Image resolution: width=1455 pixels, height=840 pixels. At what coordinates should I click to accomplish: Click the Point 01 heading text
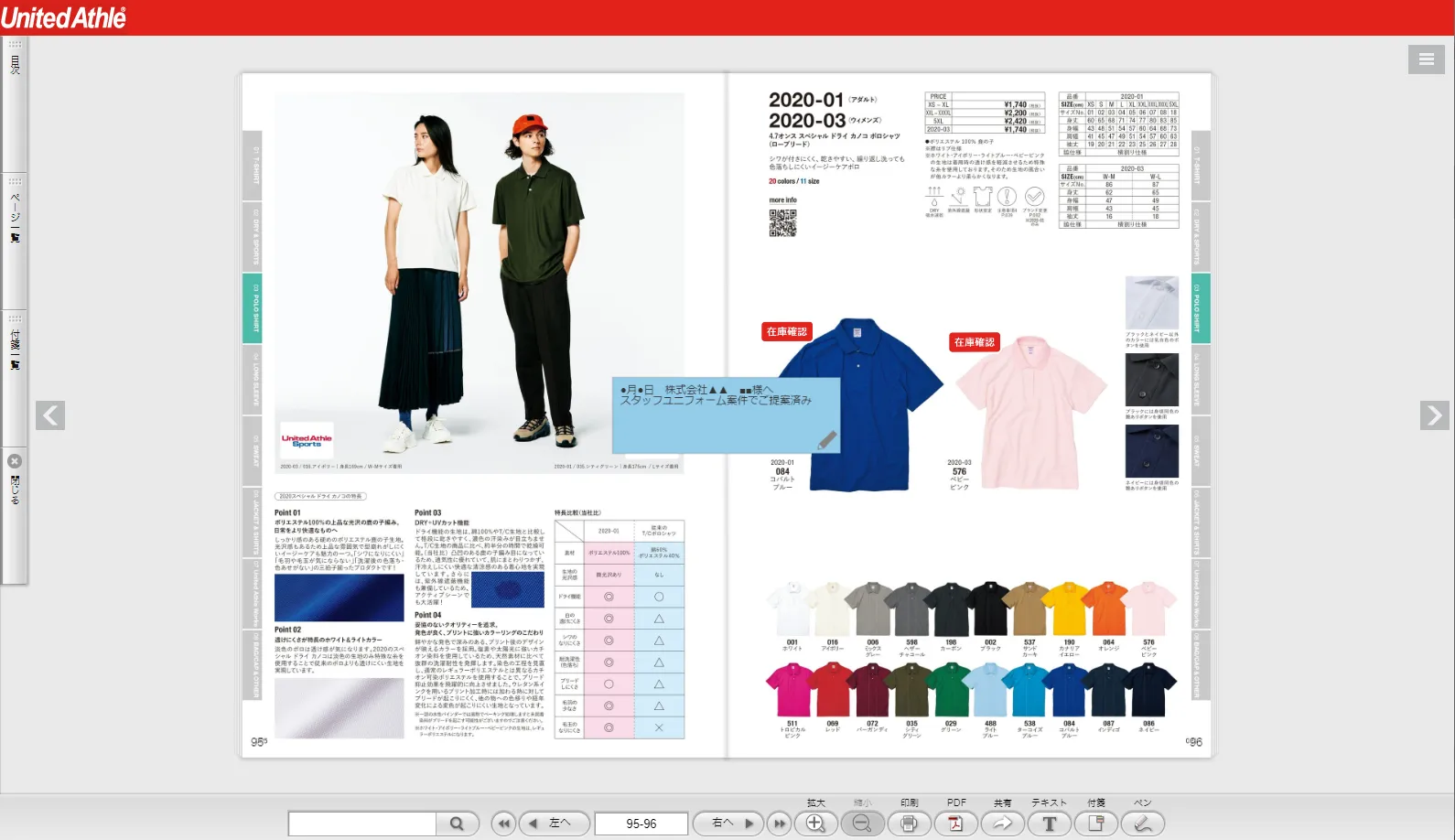[x=287, y=513]
